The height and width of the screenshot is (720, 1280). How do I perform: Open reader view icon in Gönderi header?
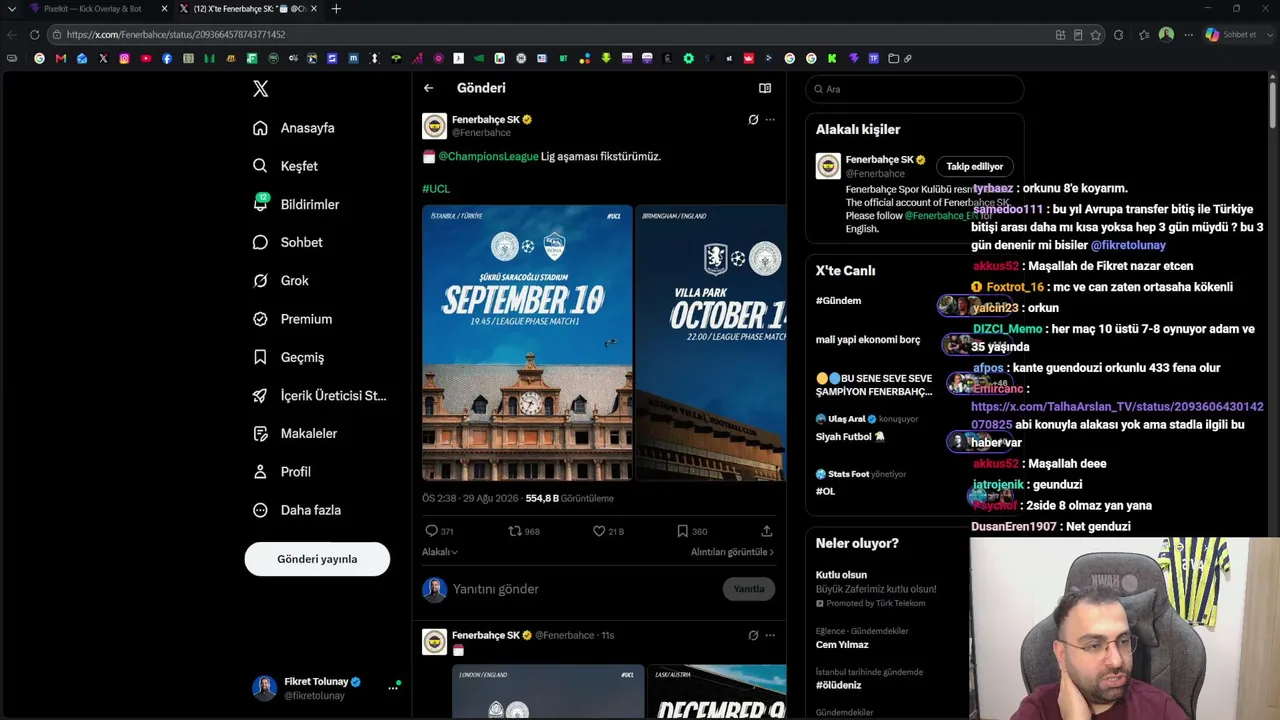pos(765,88)
